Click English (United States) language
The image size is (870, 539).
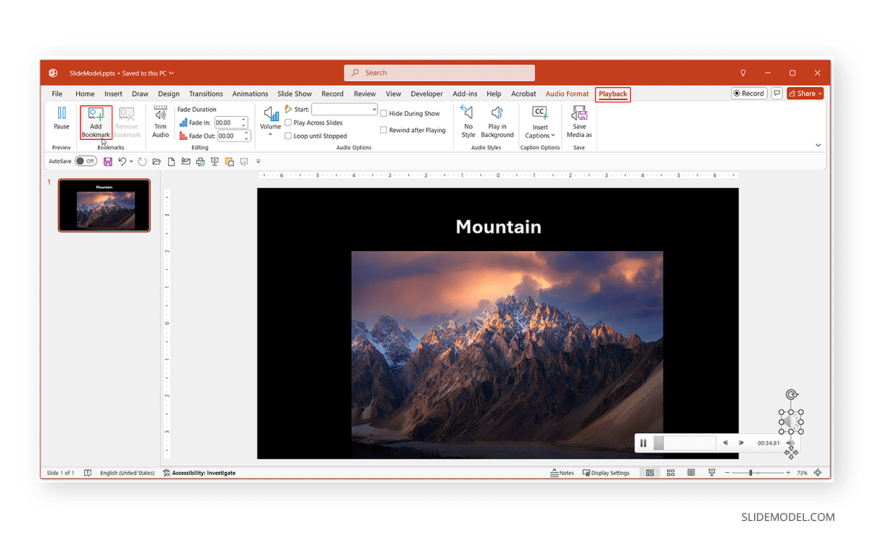tap(127, 473)
